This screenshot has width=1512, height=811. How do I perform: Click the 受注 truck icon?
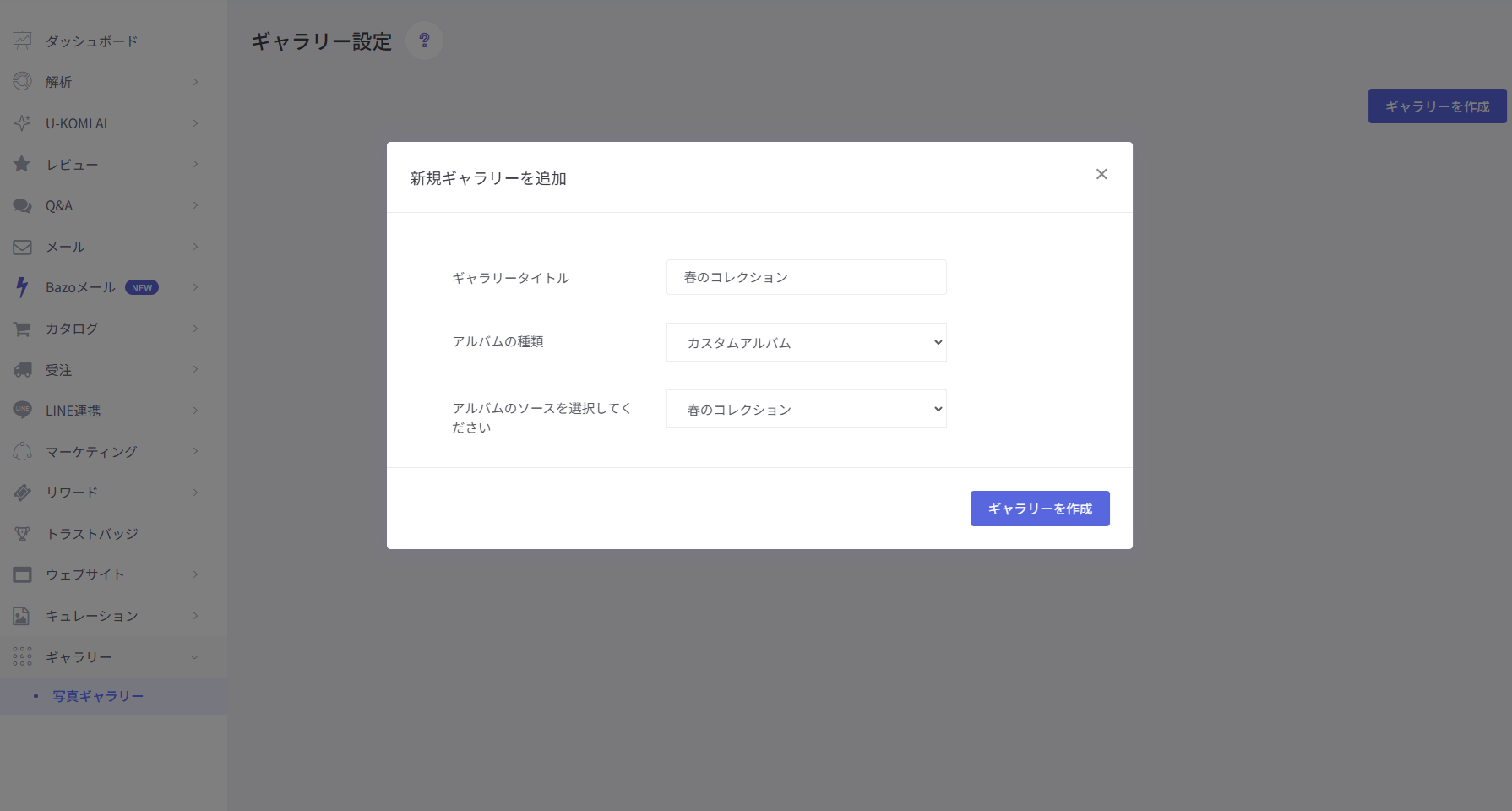(x=23, y=370)
